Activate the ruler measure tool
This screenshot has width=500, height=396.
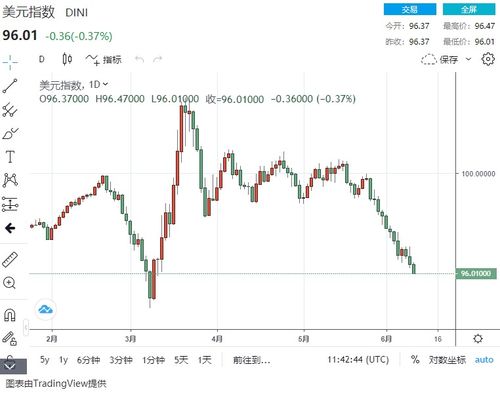pyautogui.click(x=10, y=260)
